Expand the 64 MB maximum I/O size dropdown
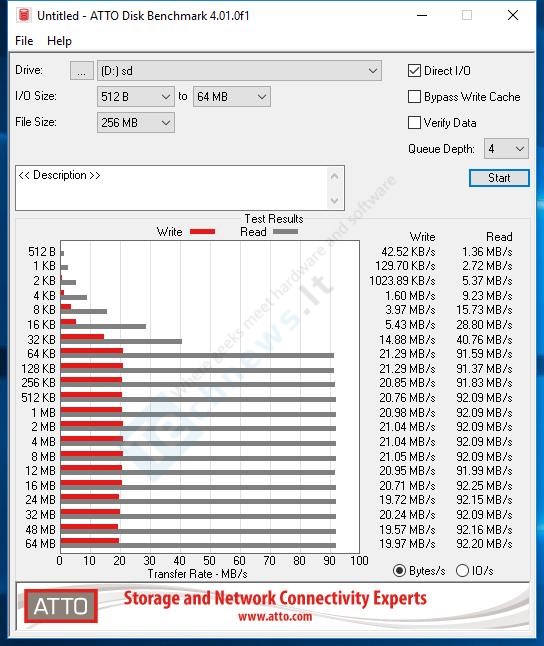This screenshot has height=646, width=544. 232,97
